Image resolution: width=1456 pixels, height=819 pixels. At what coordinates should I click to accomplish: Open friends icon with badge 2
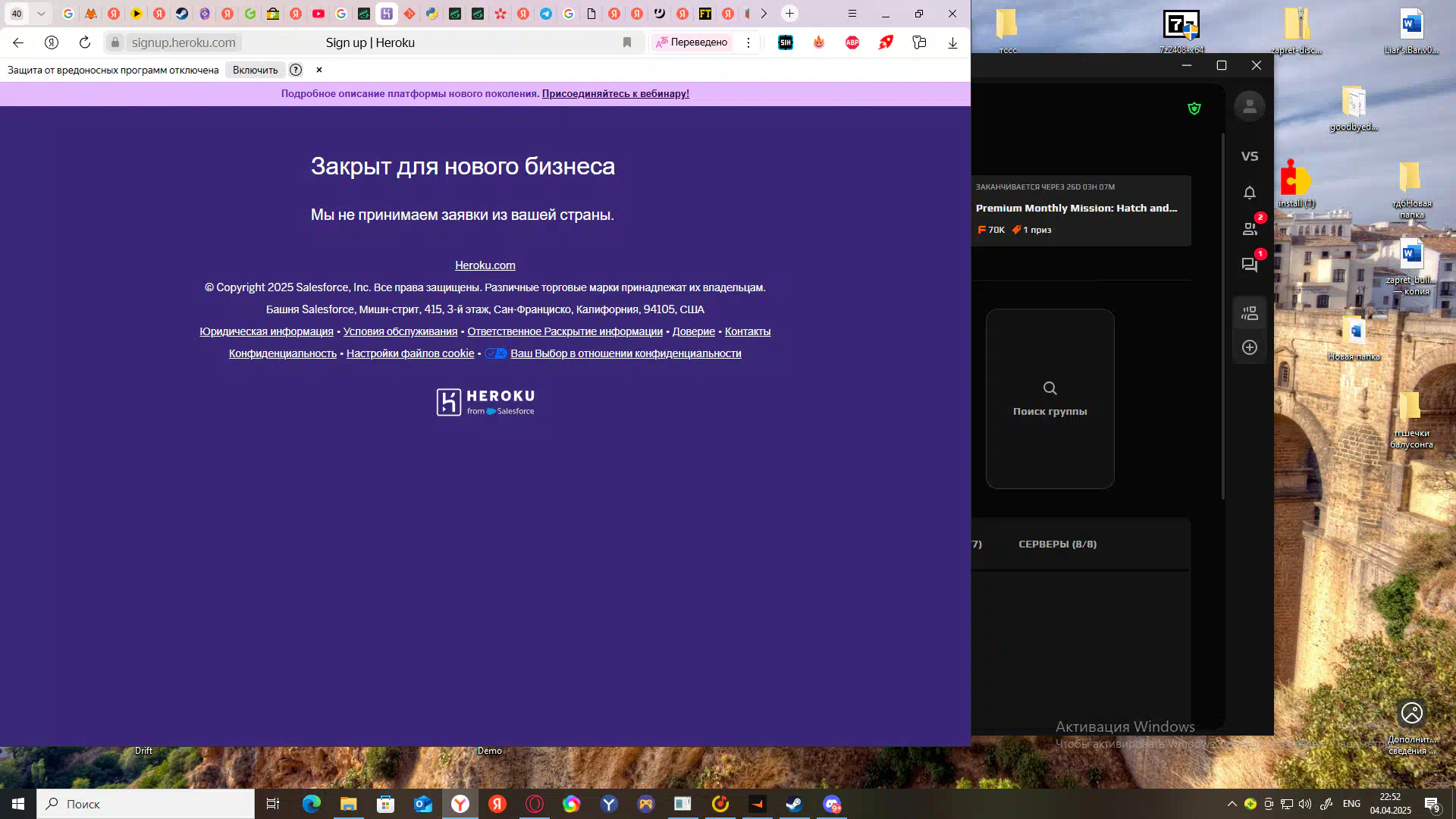[x=1250, y=228]
